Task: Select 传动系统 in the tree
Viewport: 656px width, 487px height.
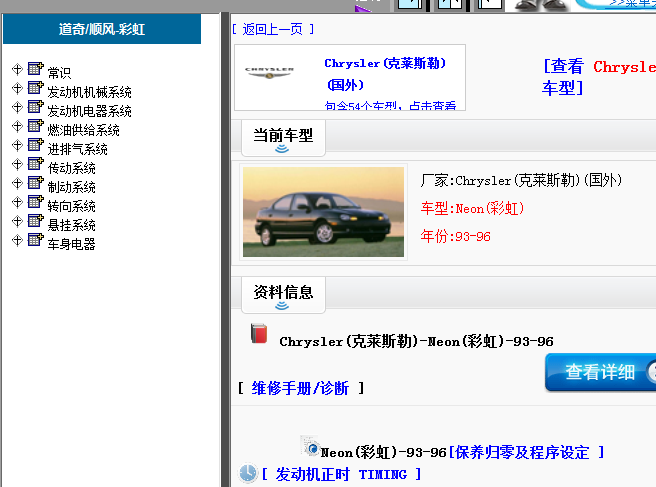Action: click(72, 168)
